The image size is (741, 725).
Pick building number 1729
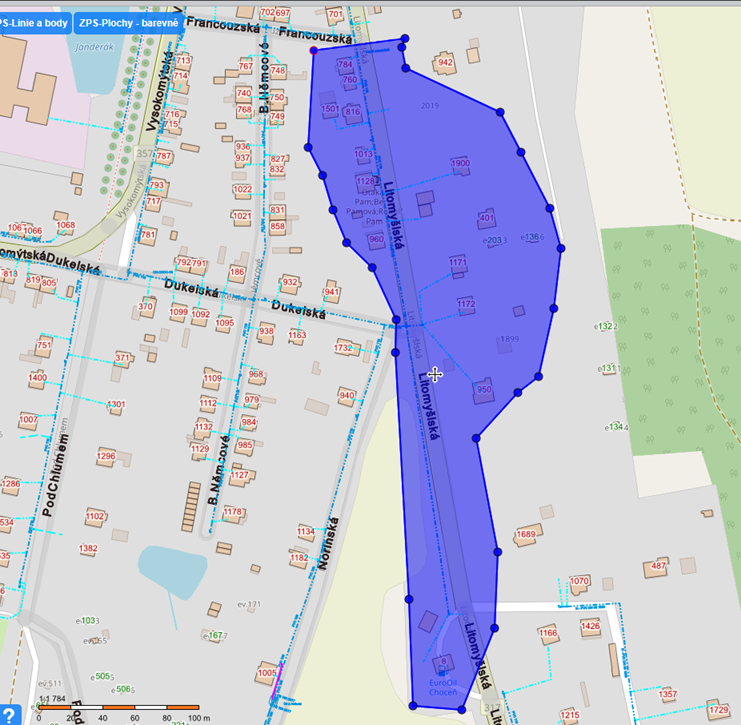[718, 709]
